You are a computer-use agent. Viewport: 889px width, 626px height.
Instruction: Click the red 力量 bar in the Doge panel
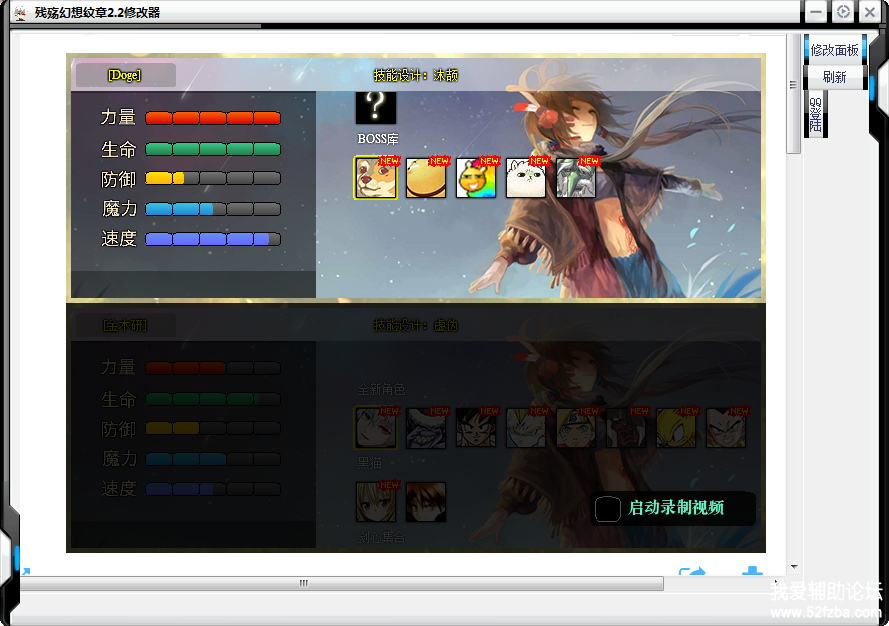pos(213,118)
